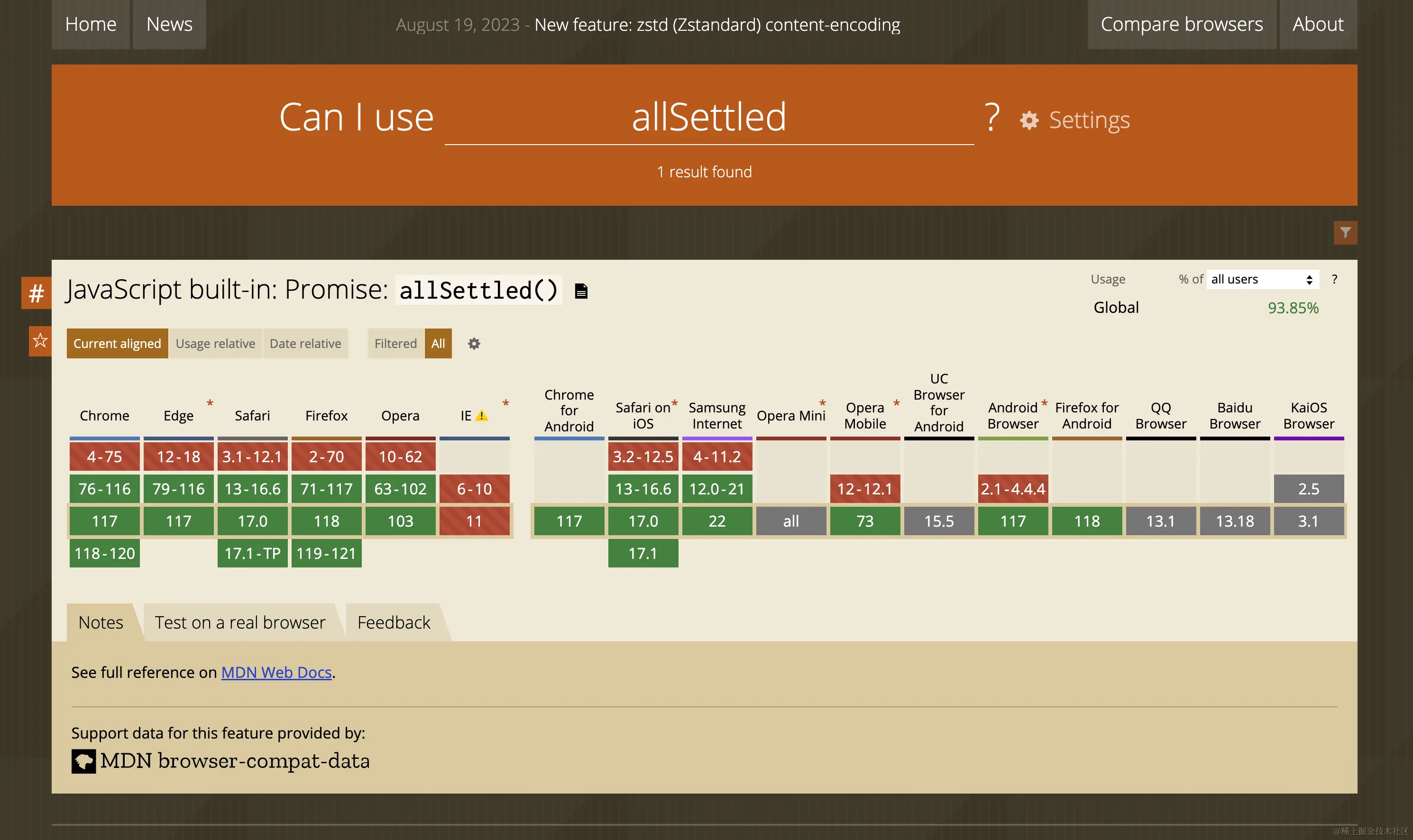Click the IE warning triangle icon
This screenshot has height=840, width=1413.
(x=481, y=416)
